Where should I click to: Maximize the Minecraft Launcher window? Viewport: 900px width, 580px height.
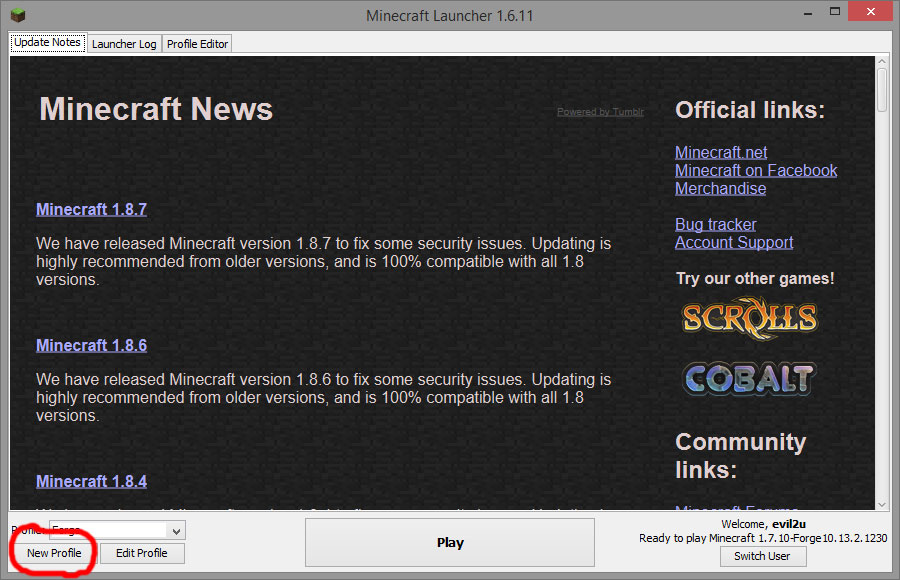tap(835, 11)
